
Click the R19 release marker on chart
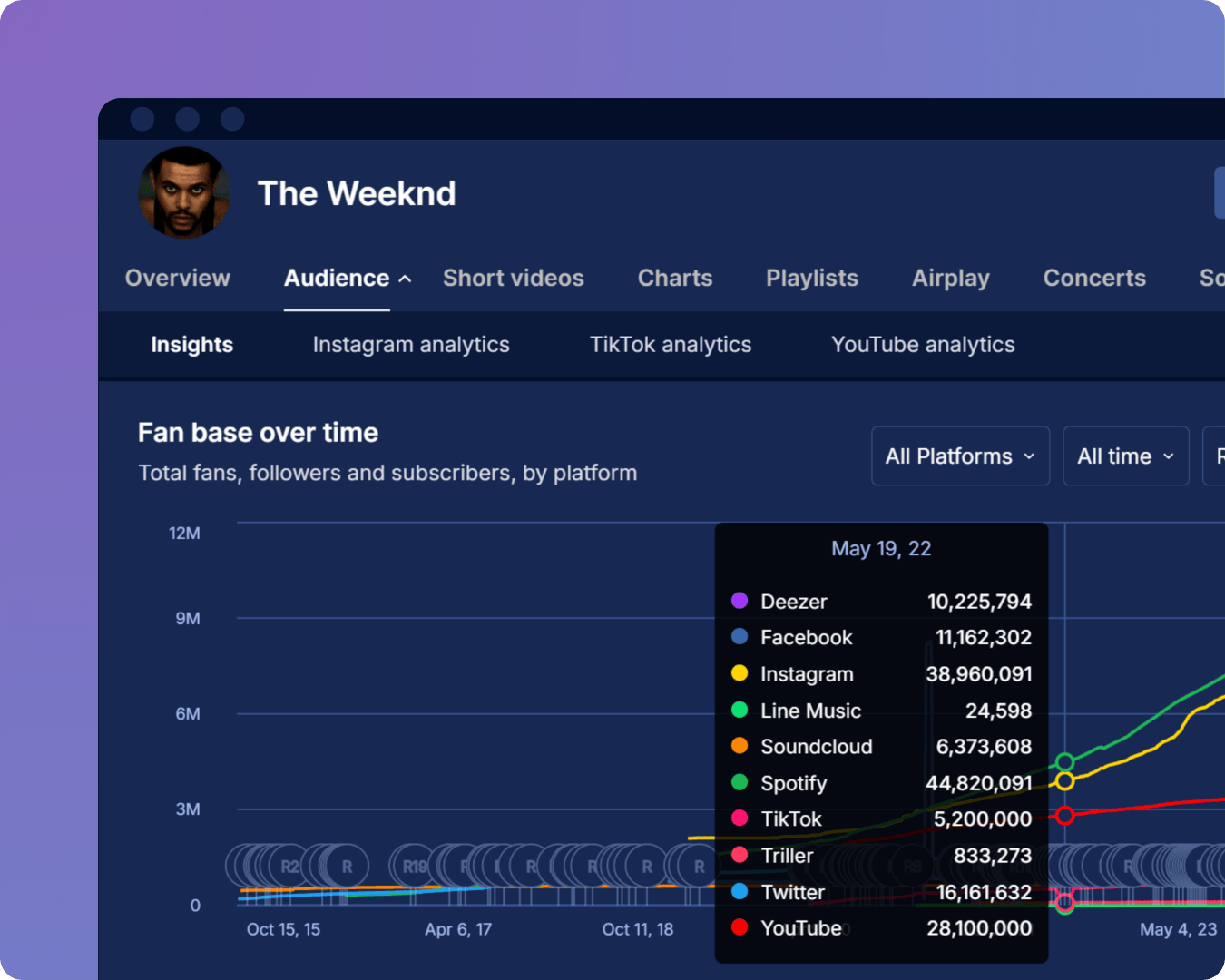pos(415,867)
